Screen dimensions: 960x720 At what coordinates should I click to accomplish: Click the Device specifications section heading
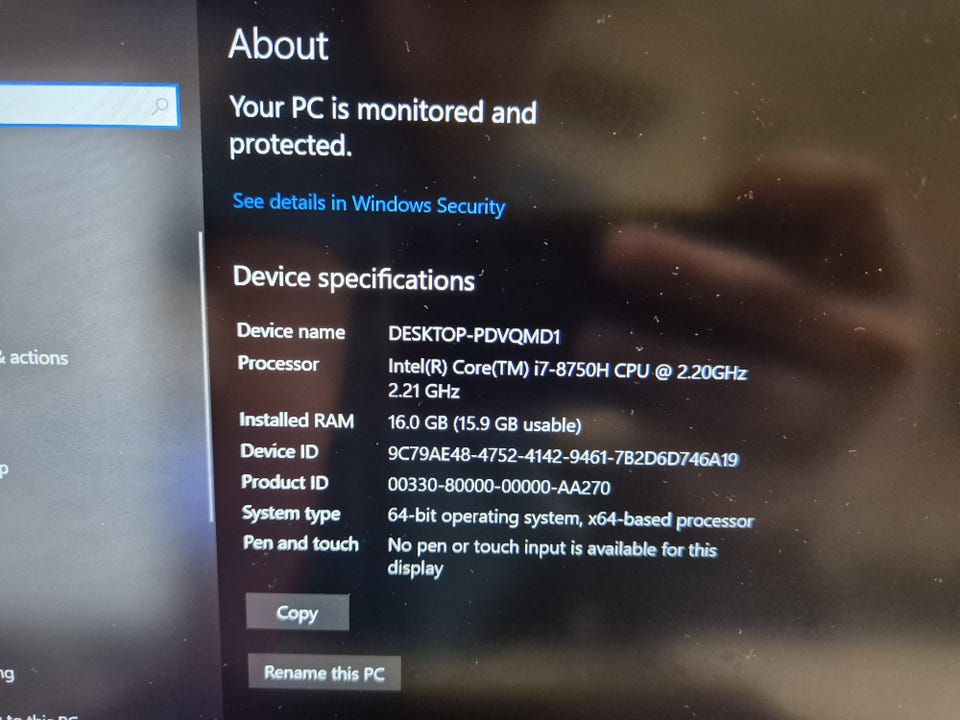tap(353, 279)
